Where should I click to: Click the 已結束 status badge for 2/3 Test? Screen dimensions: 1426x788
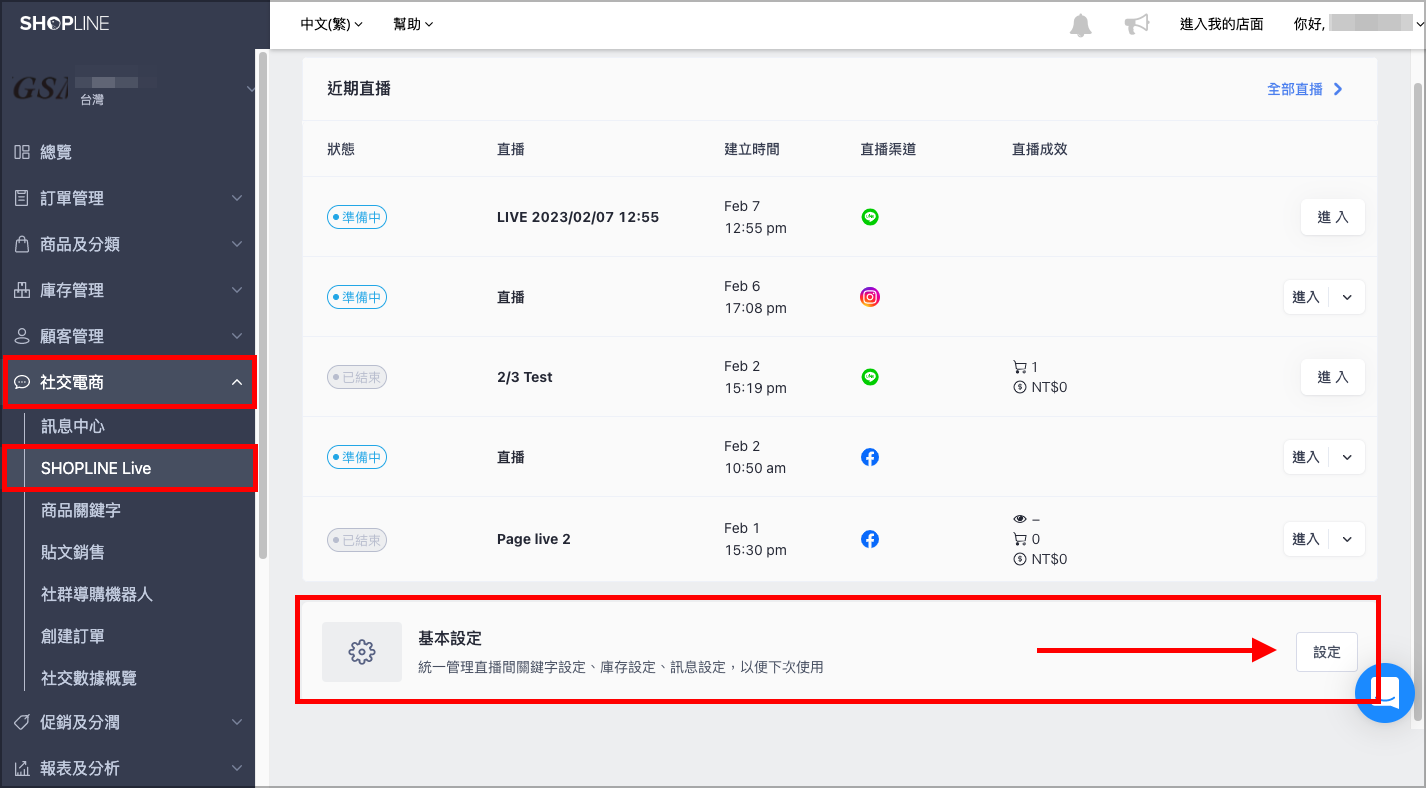pos(357,377)
